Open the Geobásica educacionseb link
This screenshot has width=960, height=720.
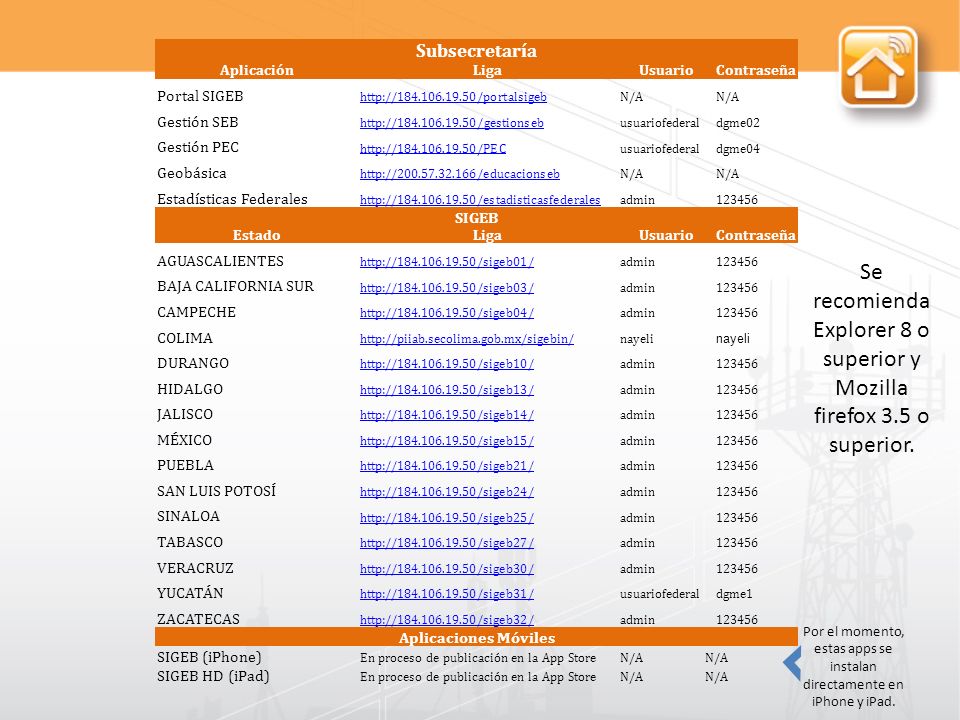pos(460,174)
